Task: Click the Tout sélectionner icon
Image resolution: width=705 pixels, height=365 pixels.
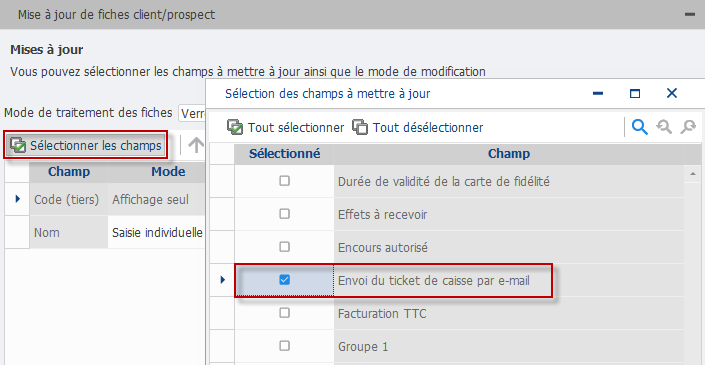Action: pos(235,128)
